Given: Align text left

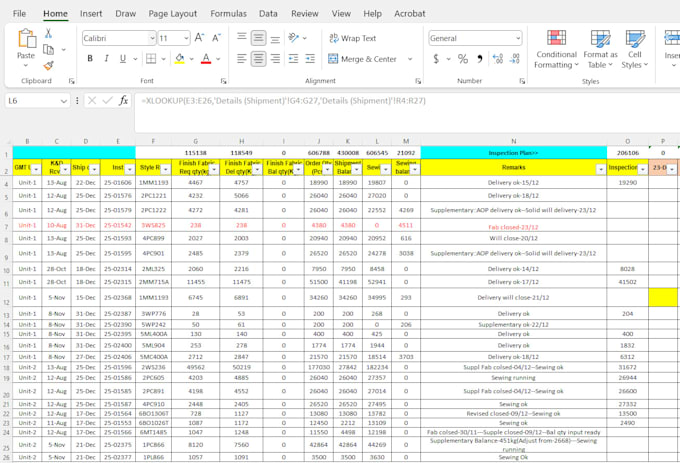Looking at the screenshot, I should pos(242,59).
